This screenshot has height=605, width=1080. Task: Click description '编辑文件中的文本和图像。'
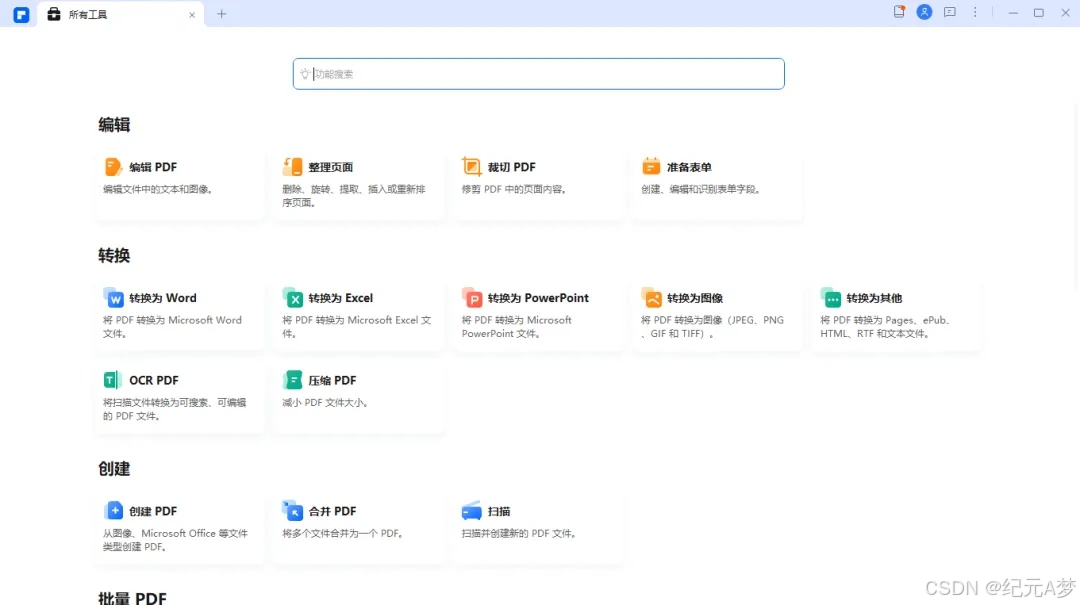158,189
